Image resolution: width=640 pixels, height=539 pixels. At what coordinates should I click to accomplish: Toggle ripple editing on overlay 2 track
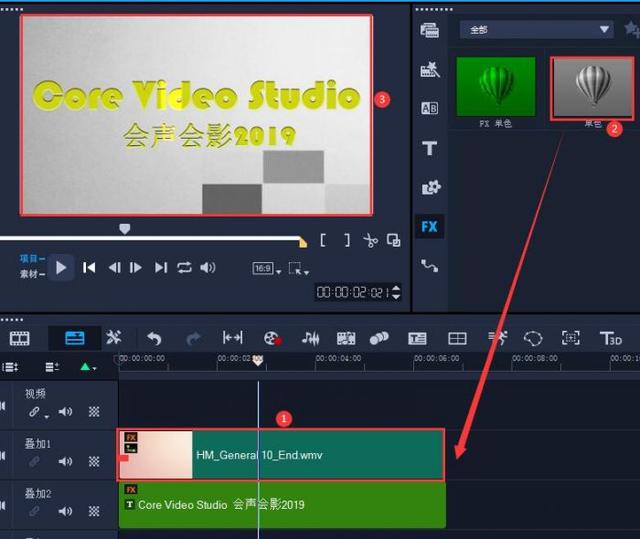tap(35, 511)
